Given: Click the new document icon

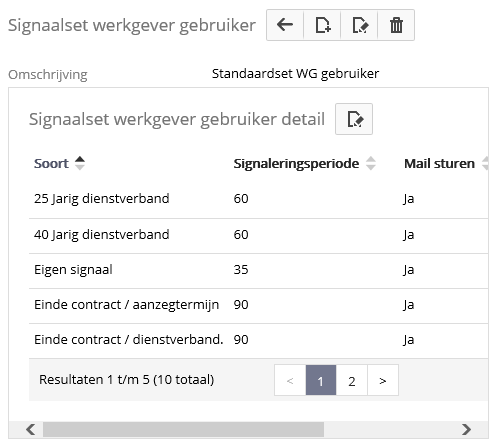Looking at the screenshot, I should [322, 25].
